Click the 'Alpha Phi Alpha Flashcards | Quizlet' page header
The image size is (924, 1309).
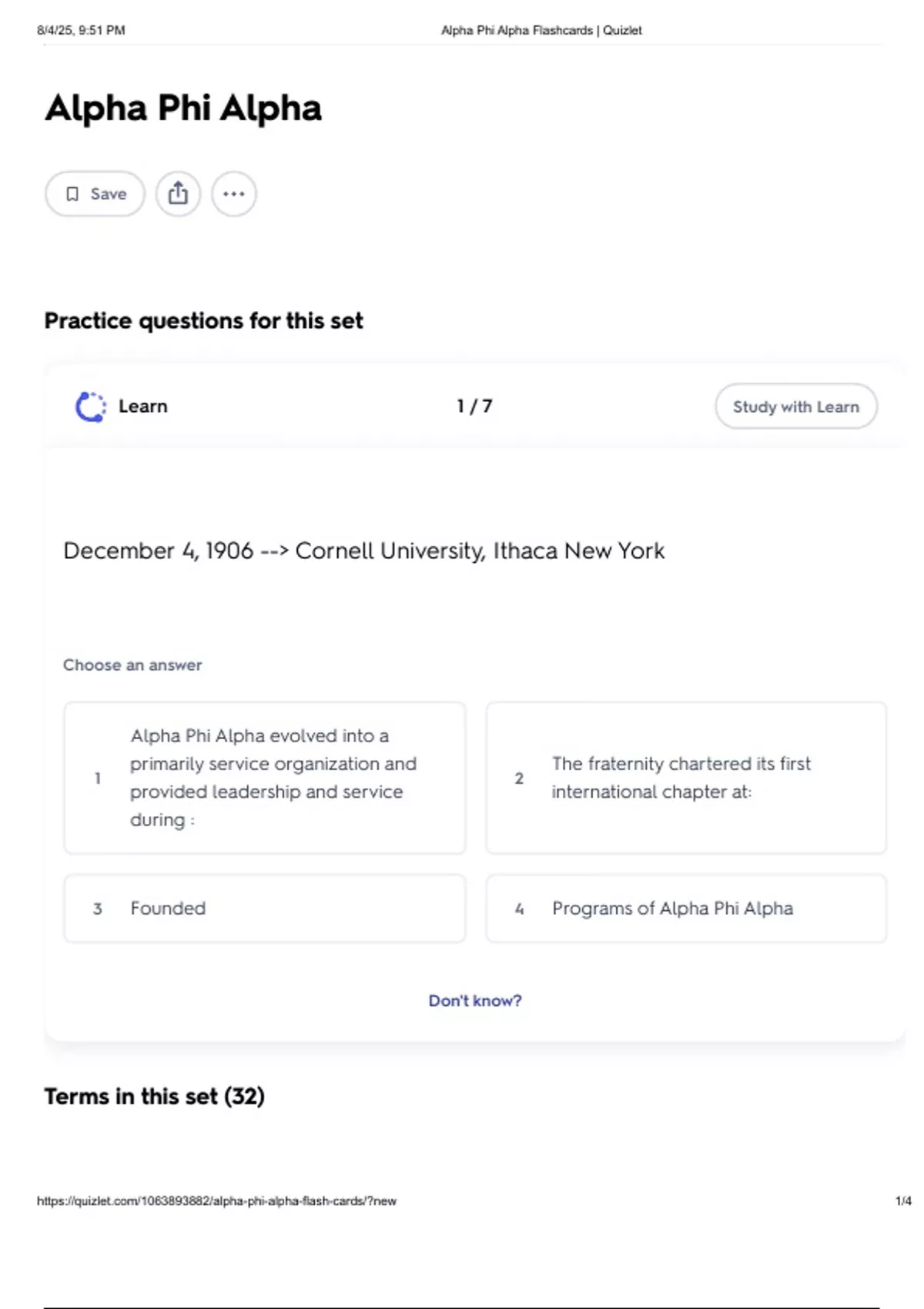click(x=541, y=31)
